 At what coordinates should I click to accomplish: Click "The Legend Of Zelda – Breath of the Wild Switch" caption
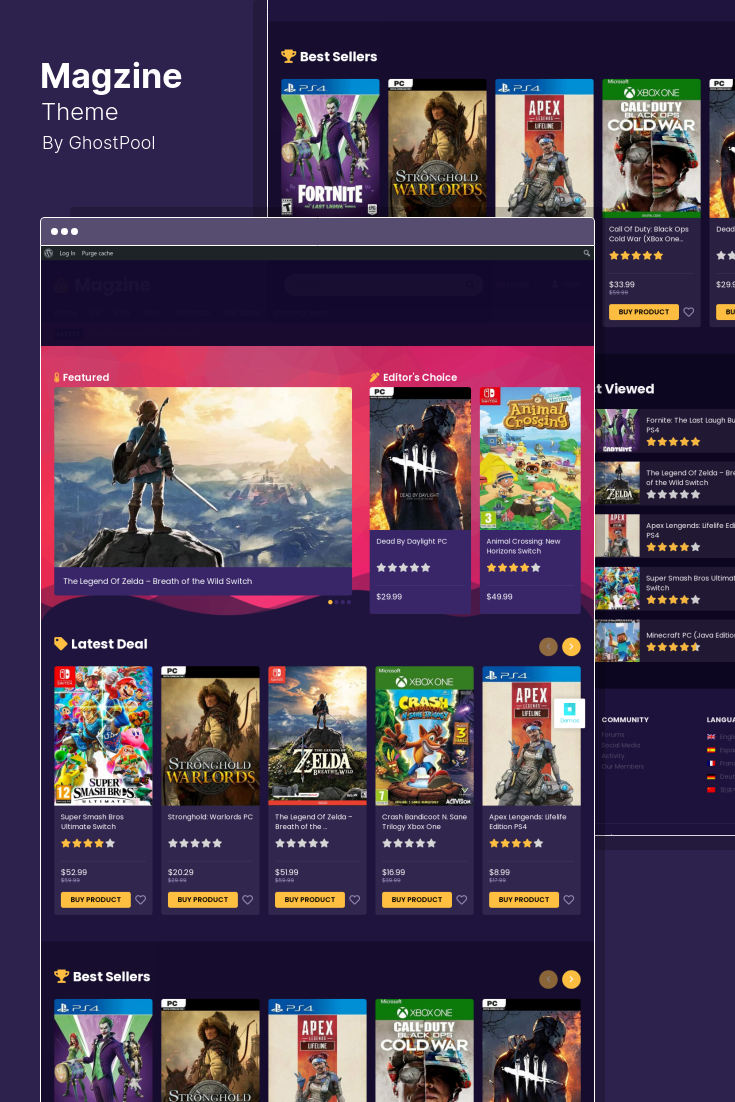pos(157,581)
